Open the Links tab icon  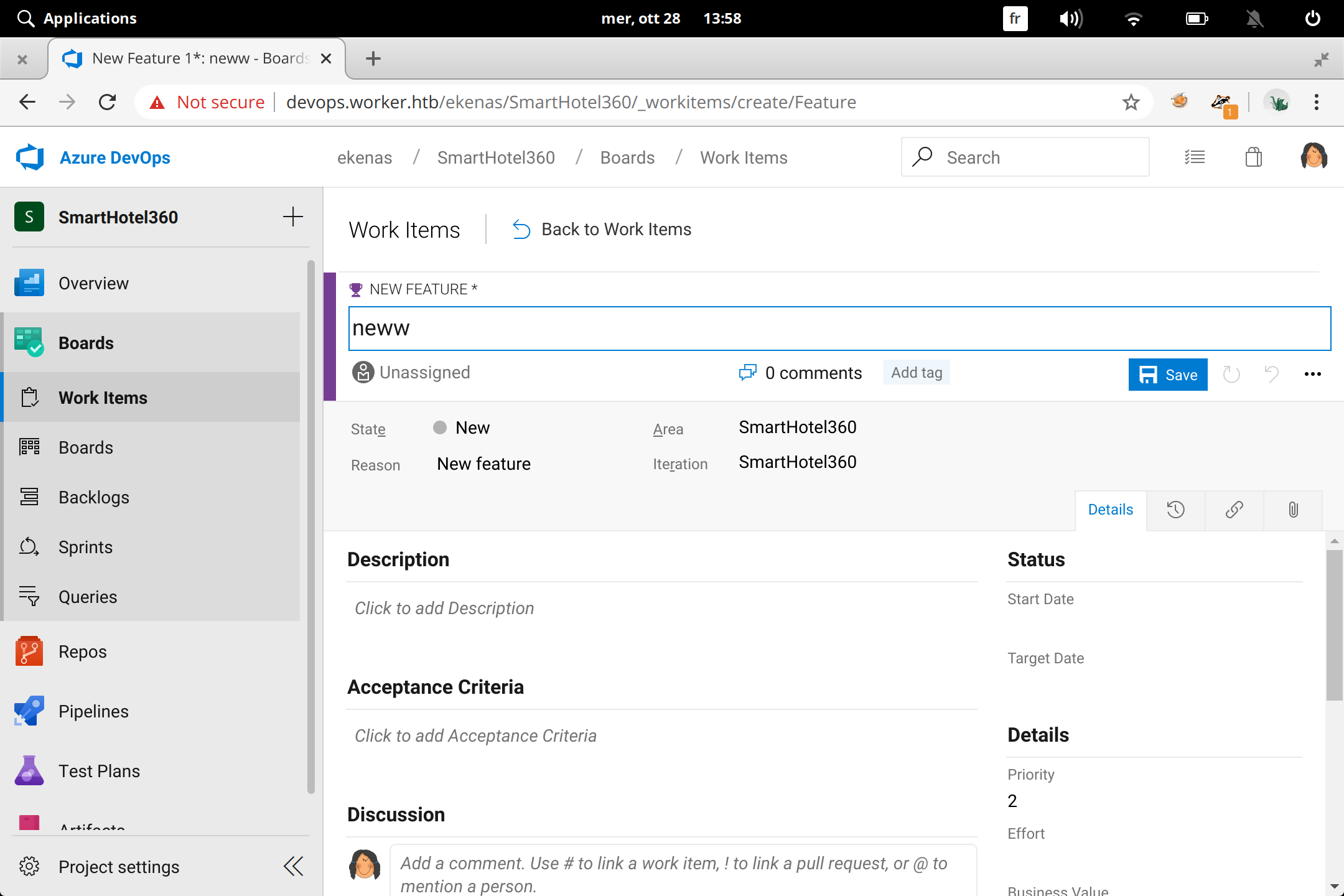point(1234,510)
